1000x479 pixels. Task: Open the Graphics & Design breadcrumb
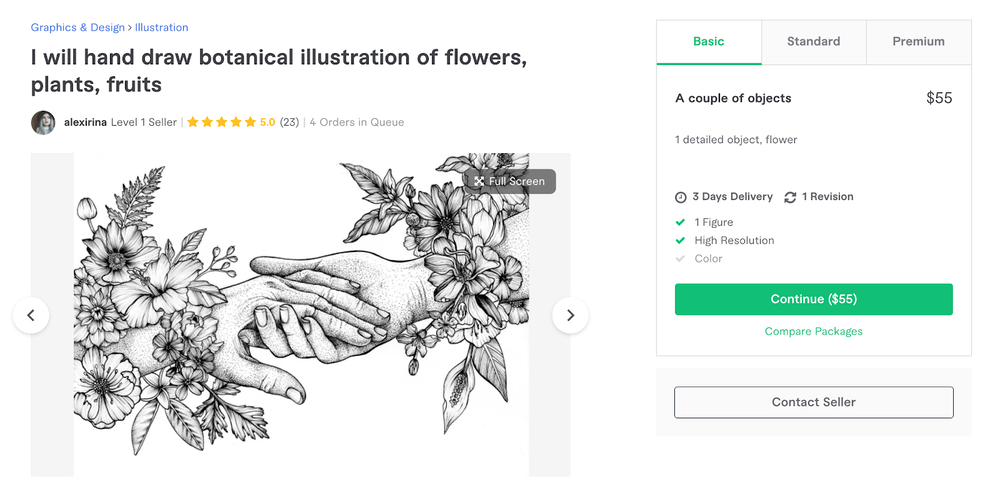[x=78, y=27]
